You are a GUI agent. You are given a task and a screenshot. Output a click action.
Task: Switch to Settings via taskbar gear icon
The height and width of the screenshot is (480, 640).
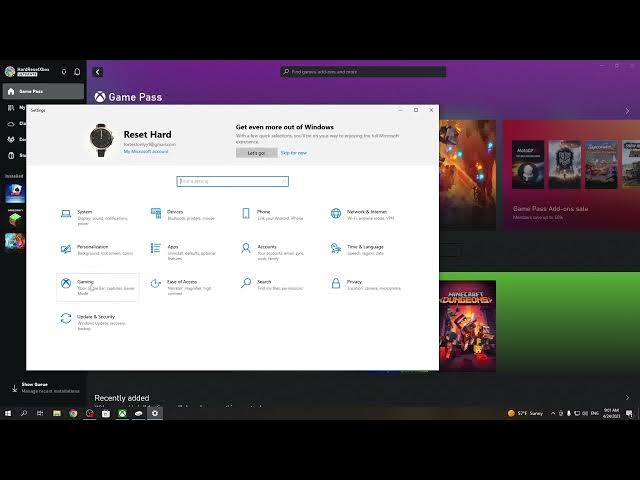tap(155, 413)
